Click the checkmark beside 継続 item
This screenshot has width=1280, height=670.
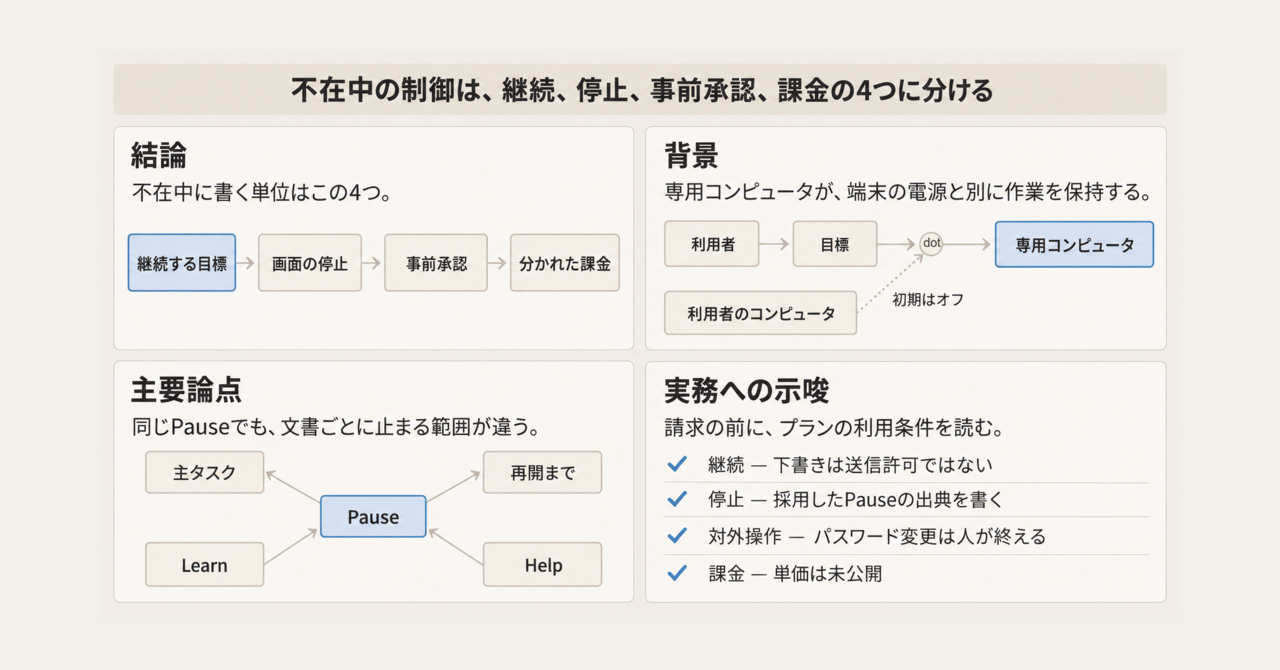(677, 464)
